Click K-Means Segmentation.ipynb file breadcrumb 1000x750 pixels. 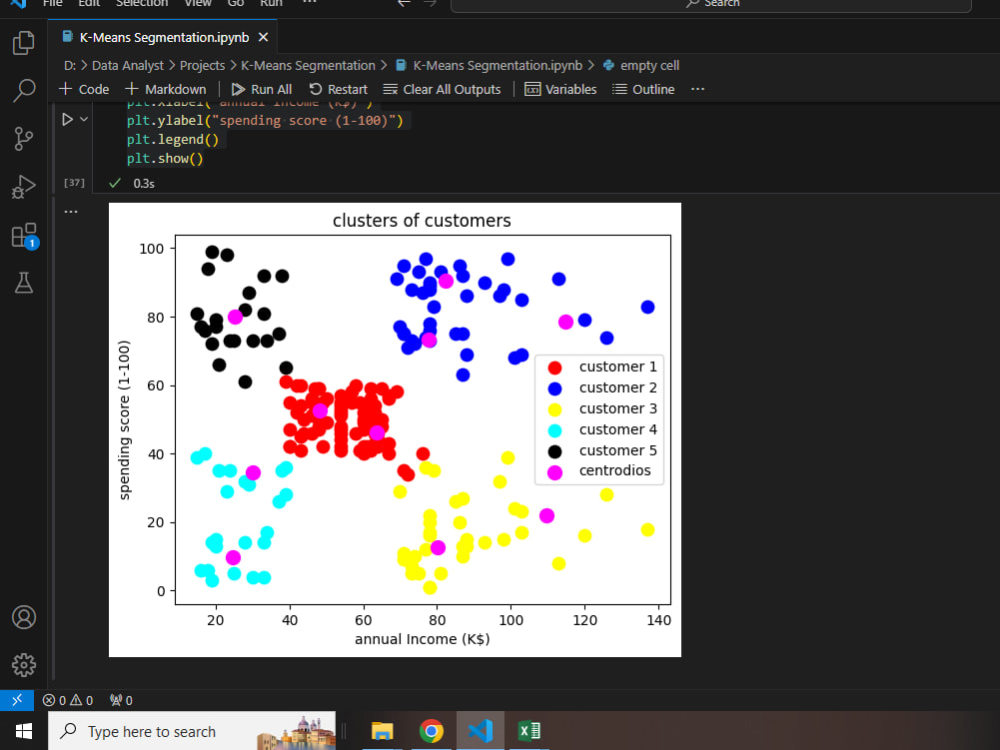click(489, 66)
